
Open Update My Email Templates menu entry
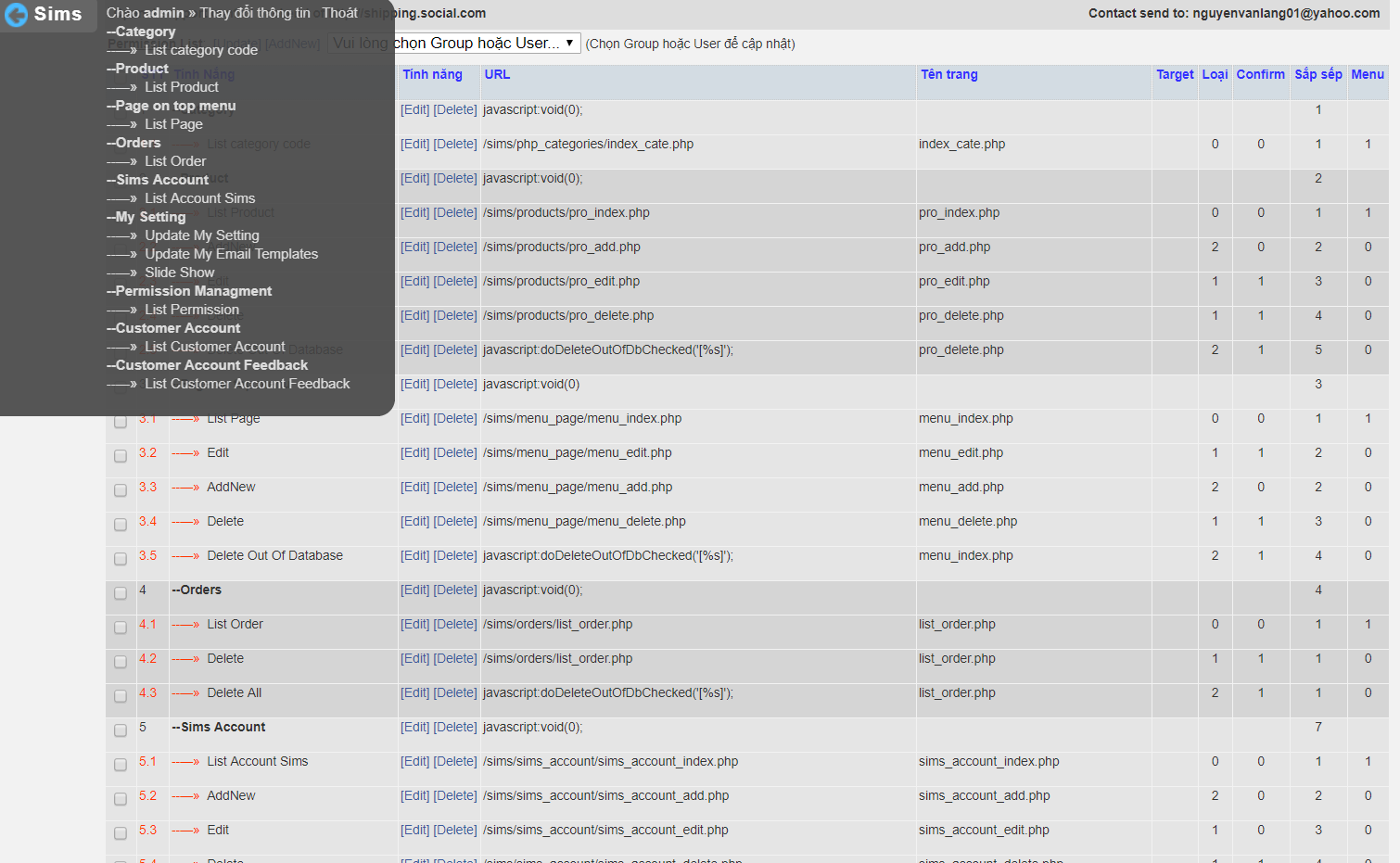point(231,254)
